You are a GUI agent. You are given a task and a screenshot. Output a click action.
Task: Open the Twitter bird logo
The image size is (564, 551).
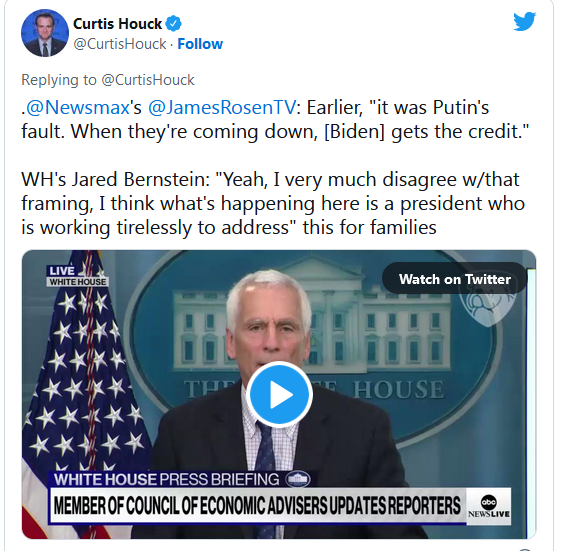pyautogui.click(x=524, y=22)
